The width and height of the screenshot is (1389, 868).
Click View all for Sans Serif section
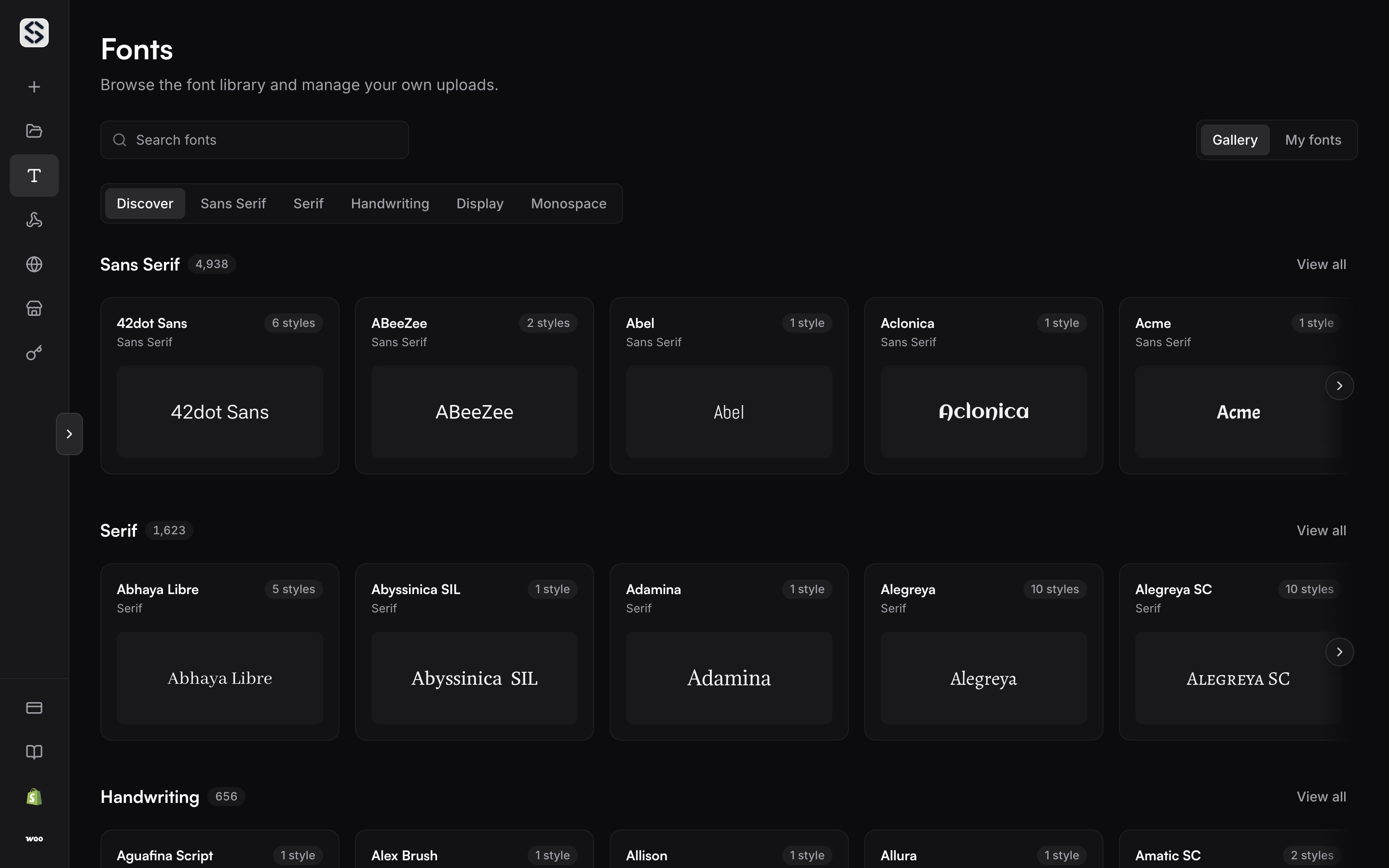coord(1321,265)
